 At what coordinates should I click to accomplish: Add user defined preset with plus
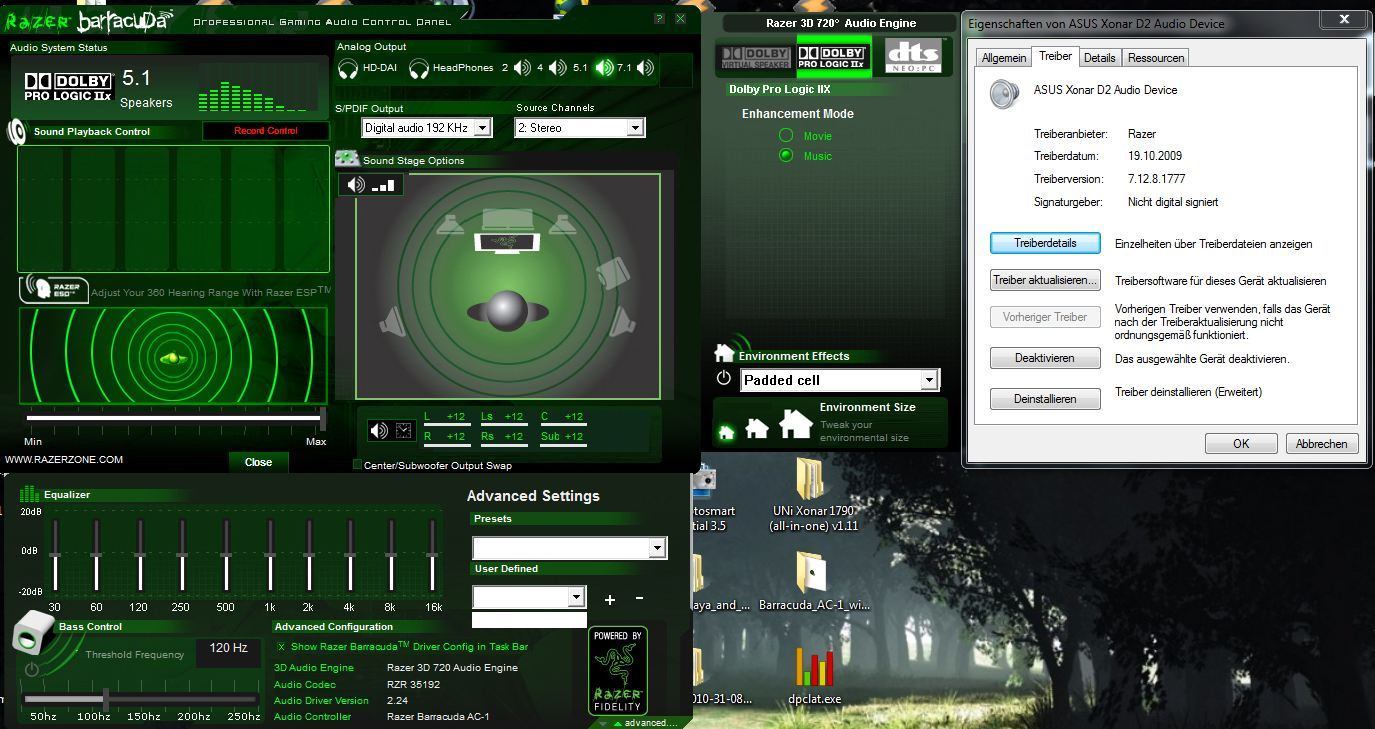point(610,599)
